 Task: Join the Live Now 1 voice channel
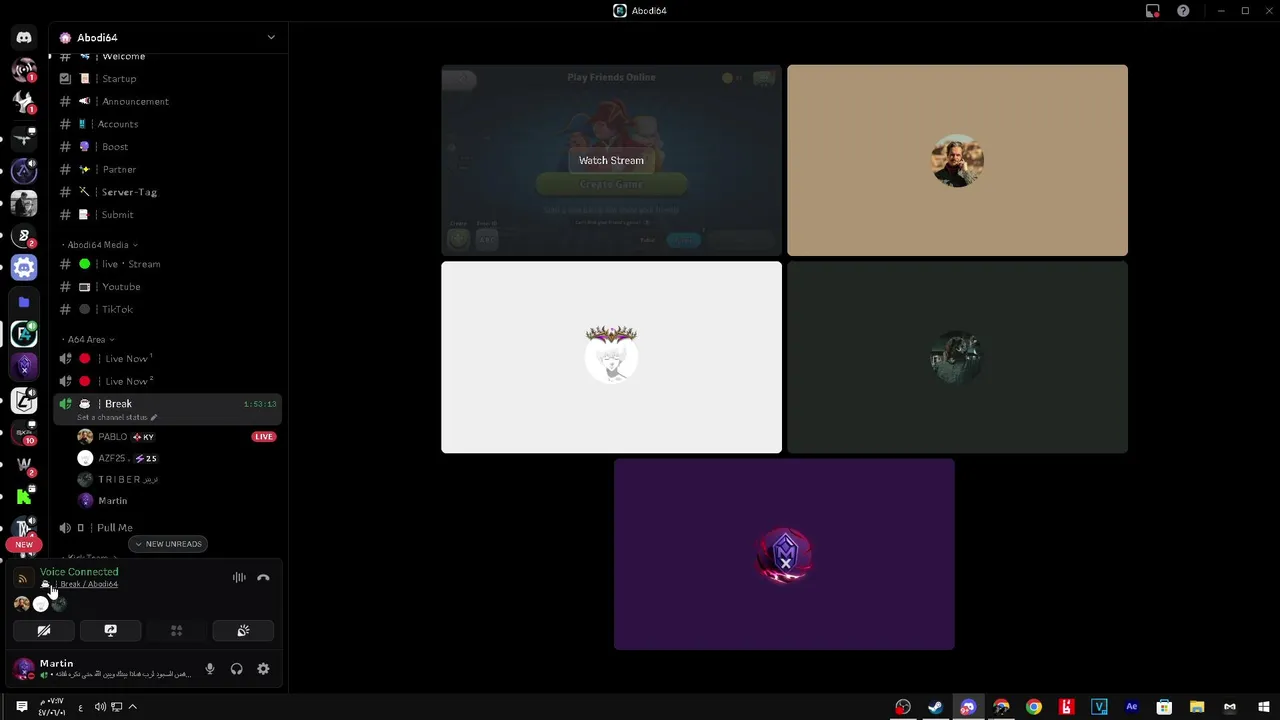tap(167, 358)
